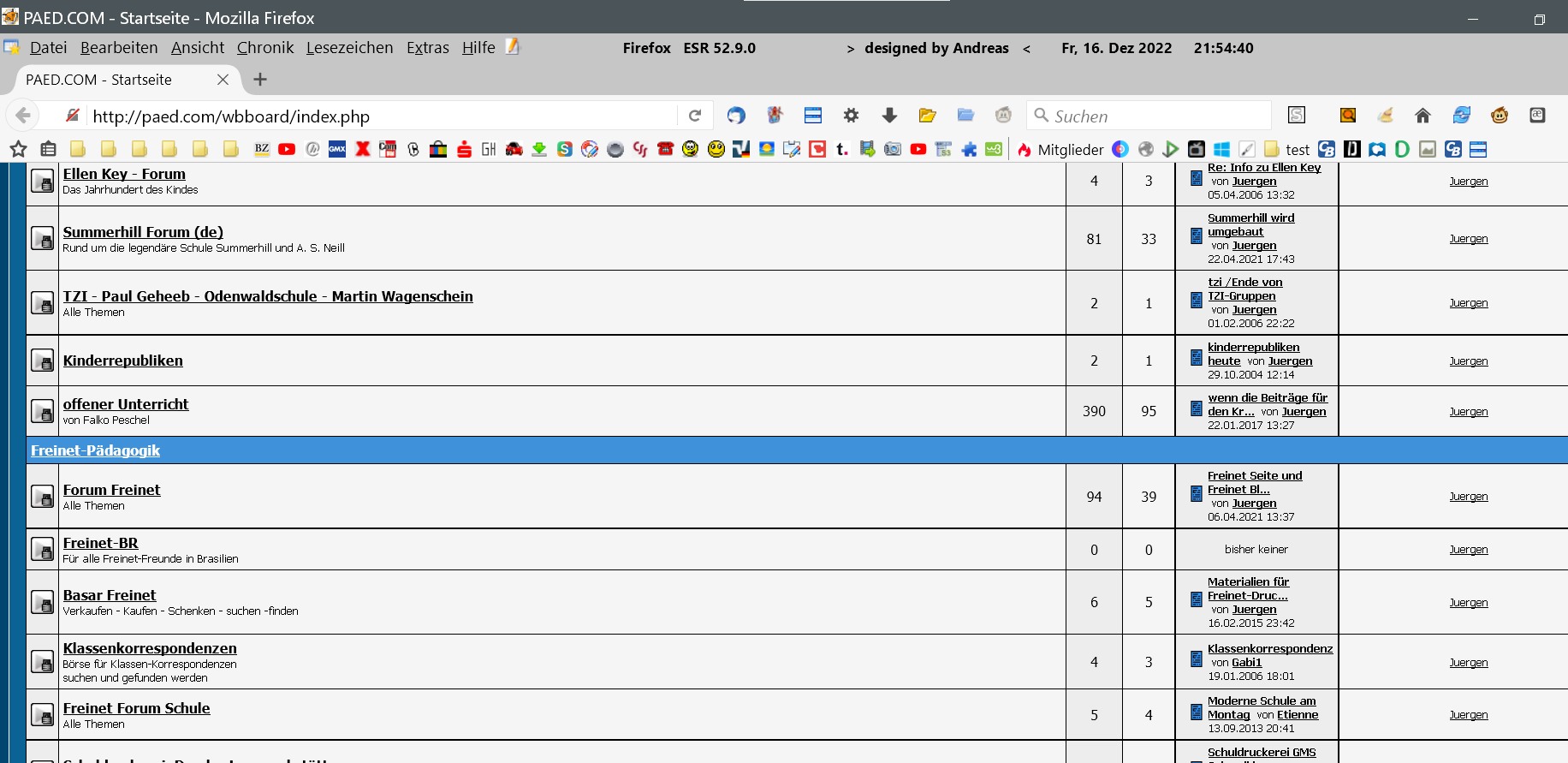The image size is (1568, 763).
Task: Open the tumblr t. bookmark icon
Action: point(842,149)
